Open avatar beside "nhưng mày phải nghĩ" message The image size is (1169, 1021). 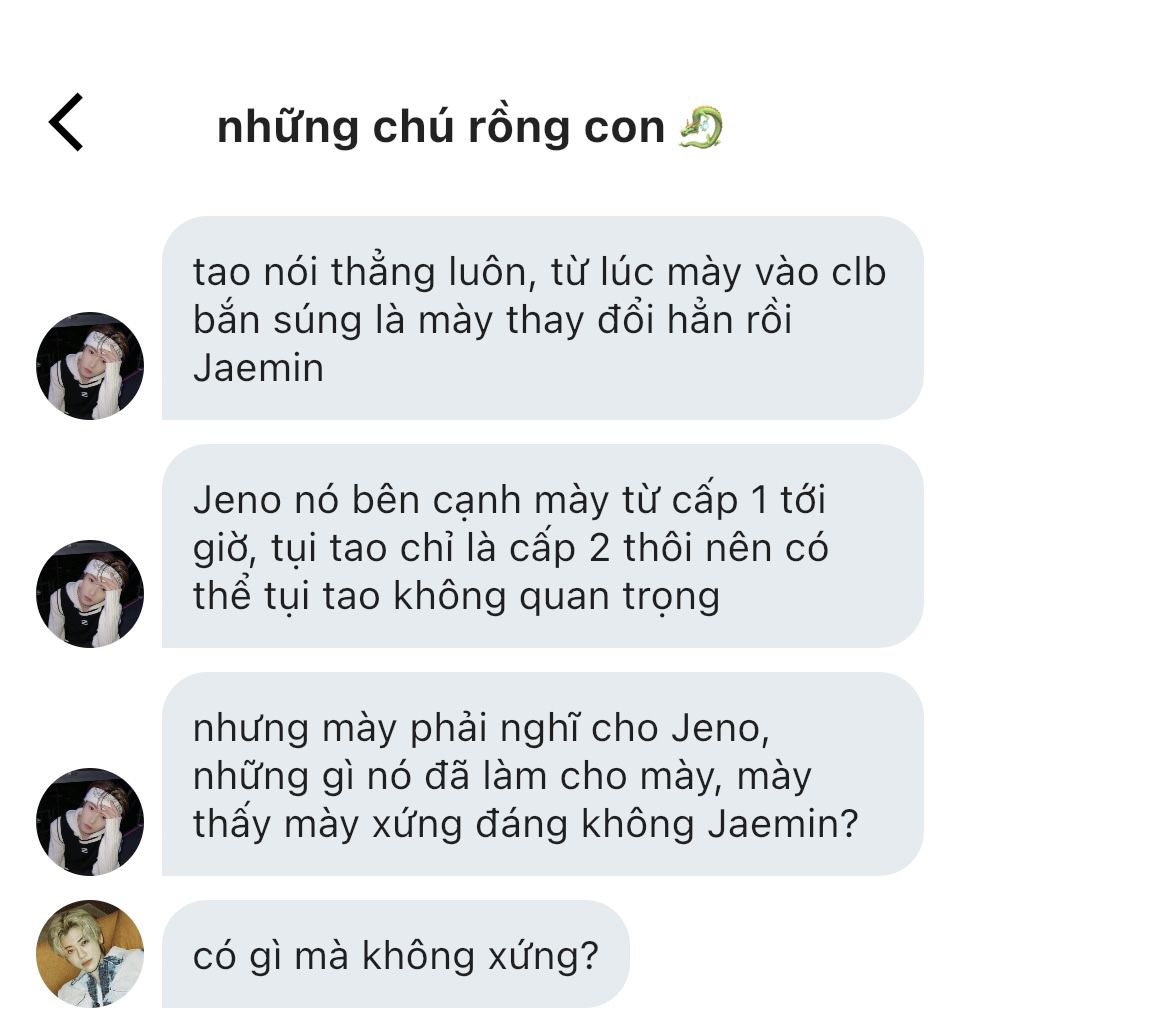click(x=89, y=822)
